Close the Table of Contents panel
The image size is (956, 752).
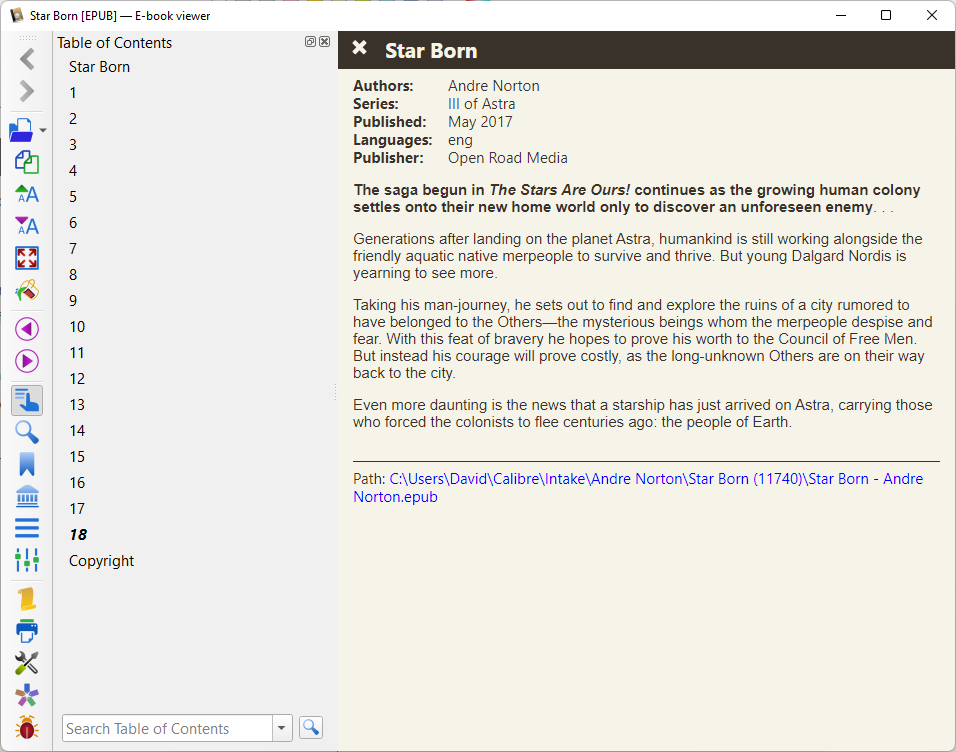(325, 41)
